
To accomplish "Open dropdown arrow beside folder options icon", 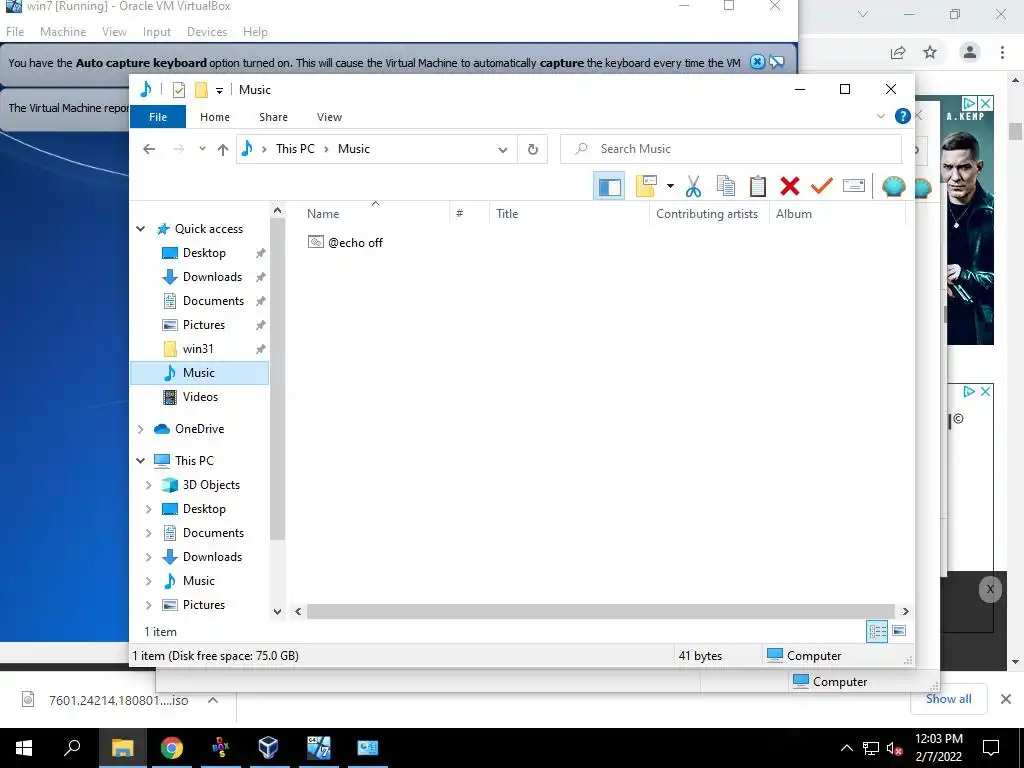I will click(670, 187).
